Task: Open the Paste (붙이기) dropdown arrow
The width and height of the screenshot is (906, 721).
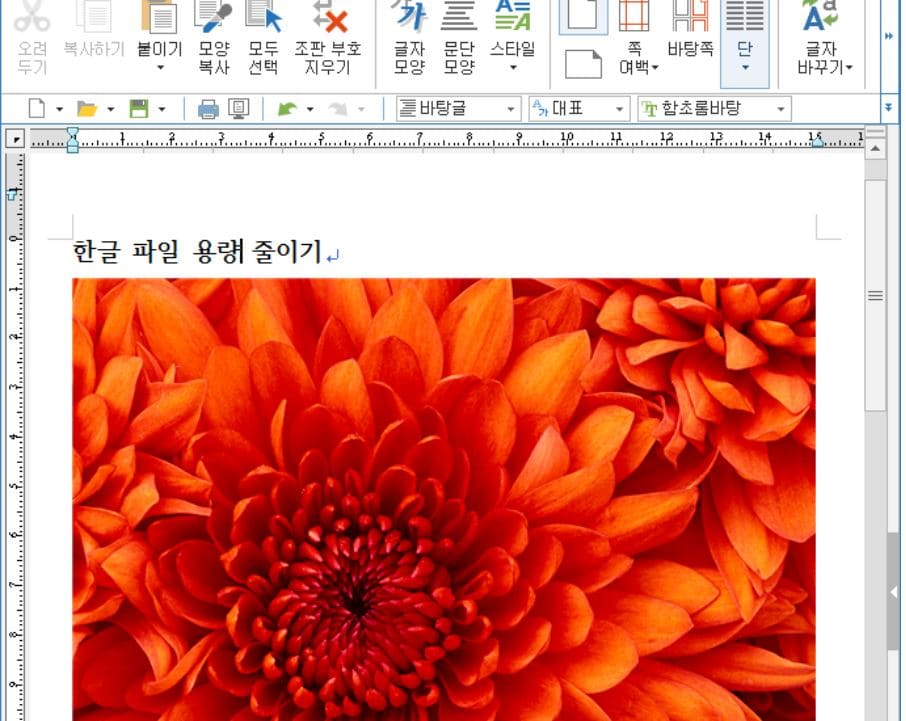Action: pos(160,68)
